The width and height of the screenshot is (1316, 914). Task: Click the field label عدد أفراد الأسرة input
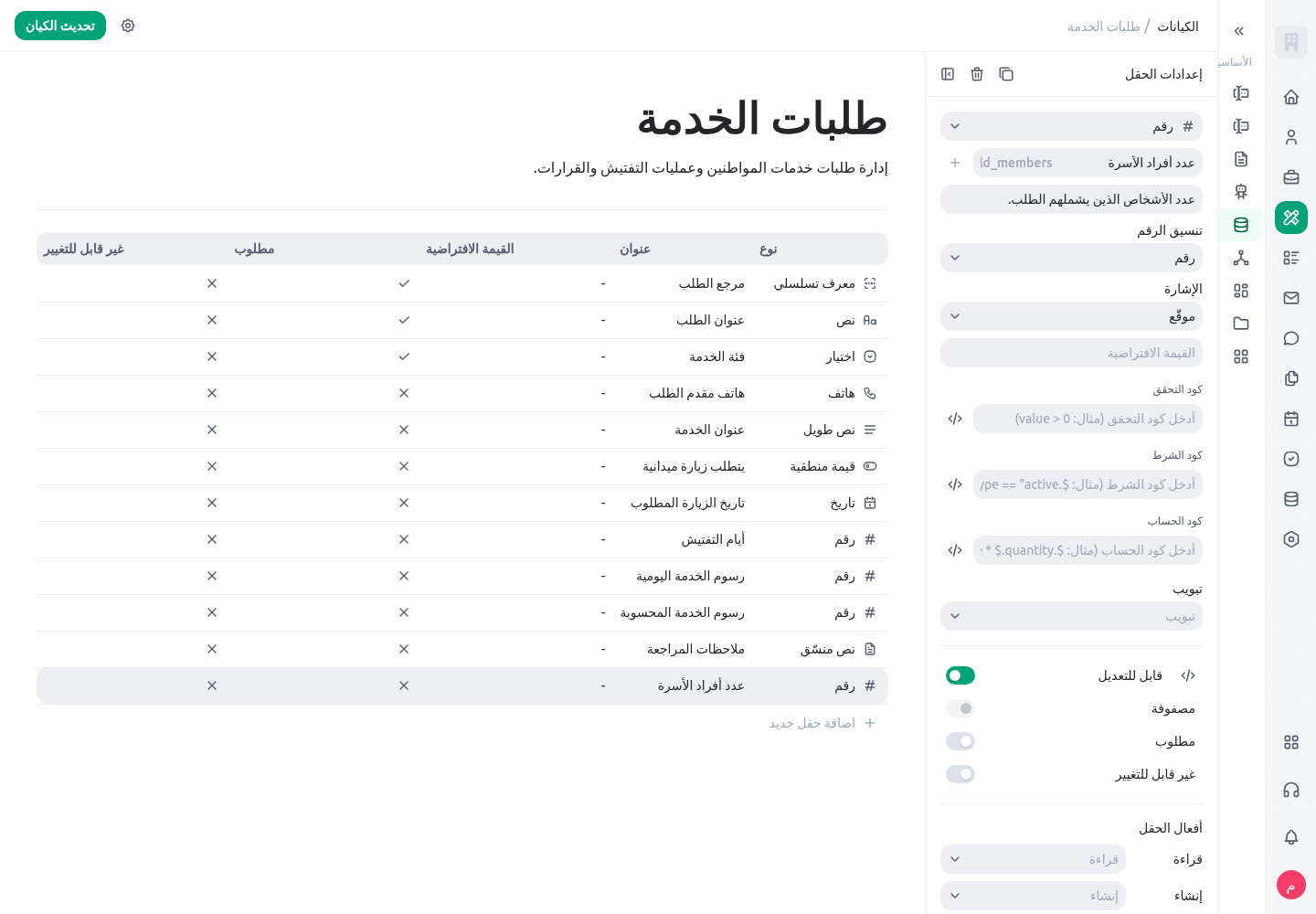[x=1088, y=163]
